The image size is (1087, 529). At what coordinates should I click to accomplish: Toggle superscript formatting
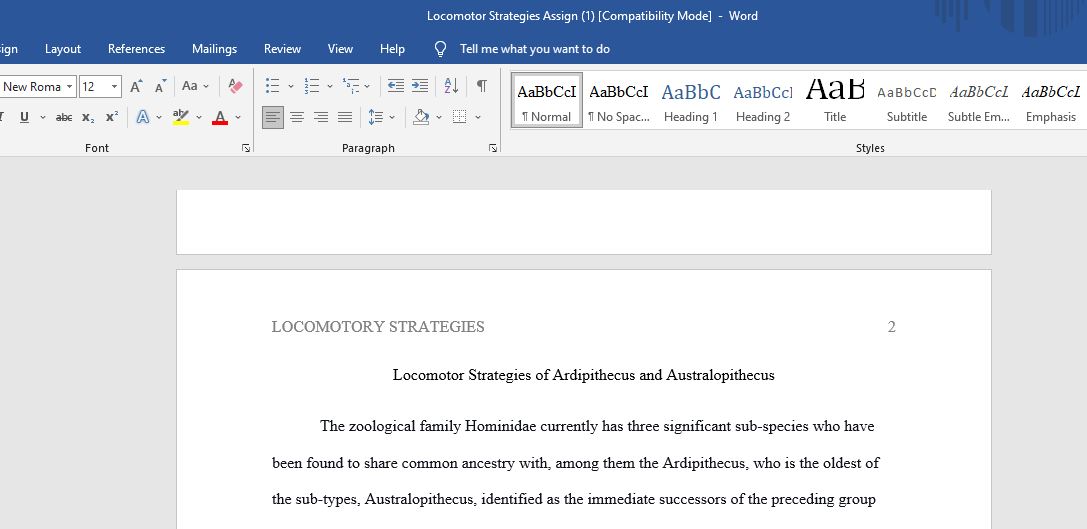pyautogui.click(x=112, y=117)
